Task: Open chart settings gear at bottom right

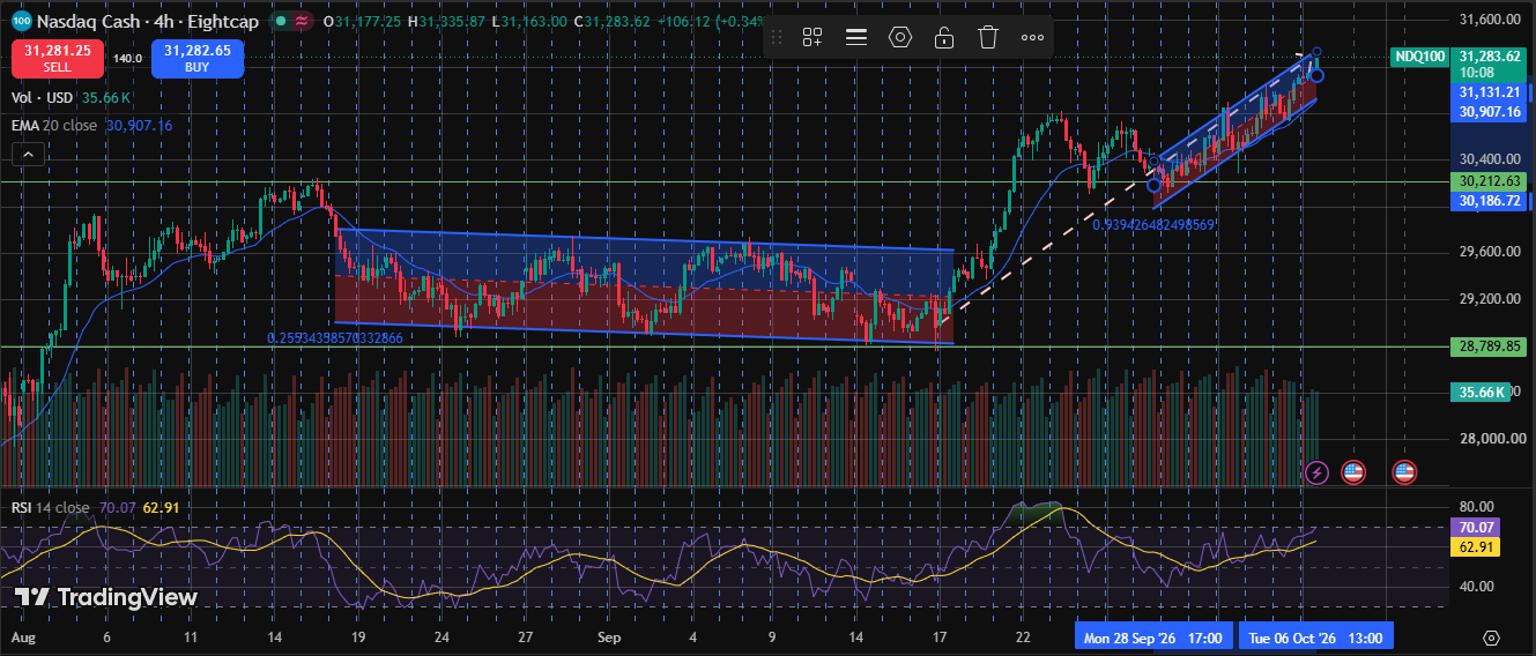Action: 1491,638
